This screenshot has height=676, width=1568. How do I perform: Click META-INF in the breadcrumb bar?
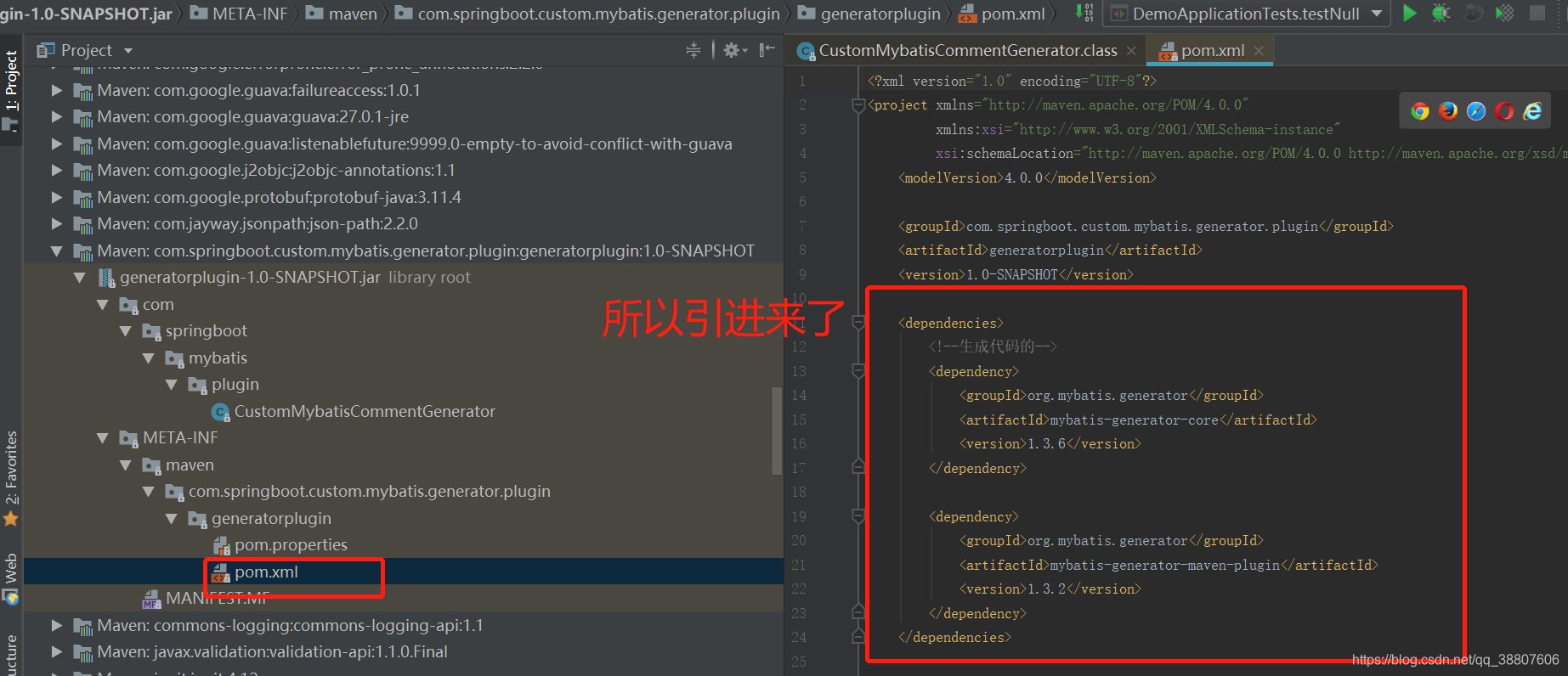(239, 14)
